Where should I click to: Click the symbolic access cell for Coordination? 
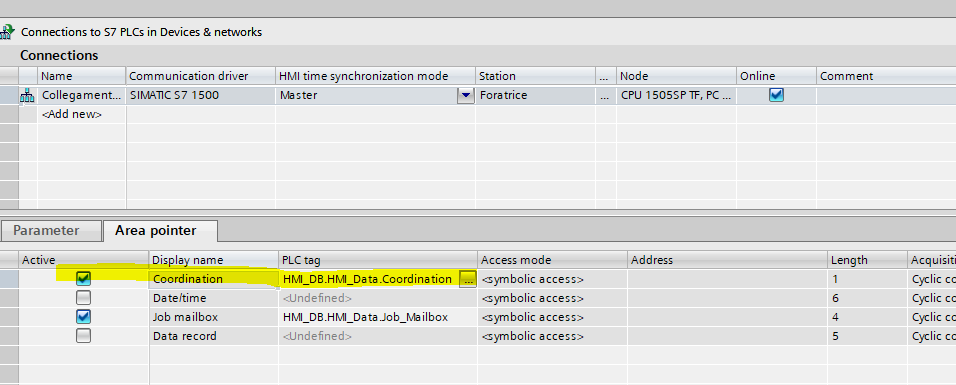(552, 279)
